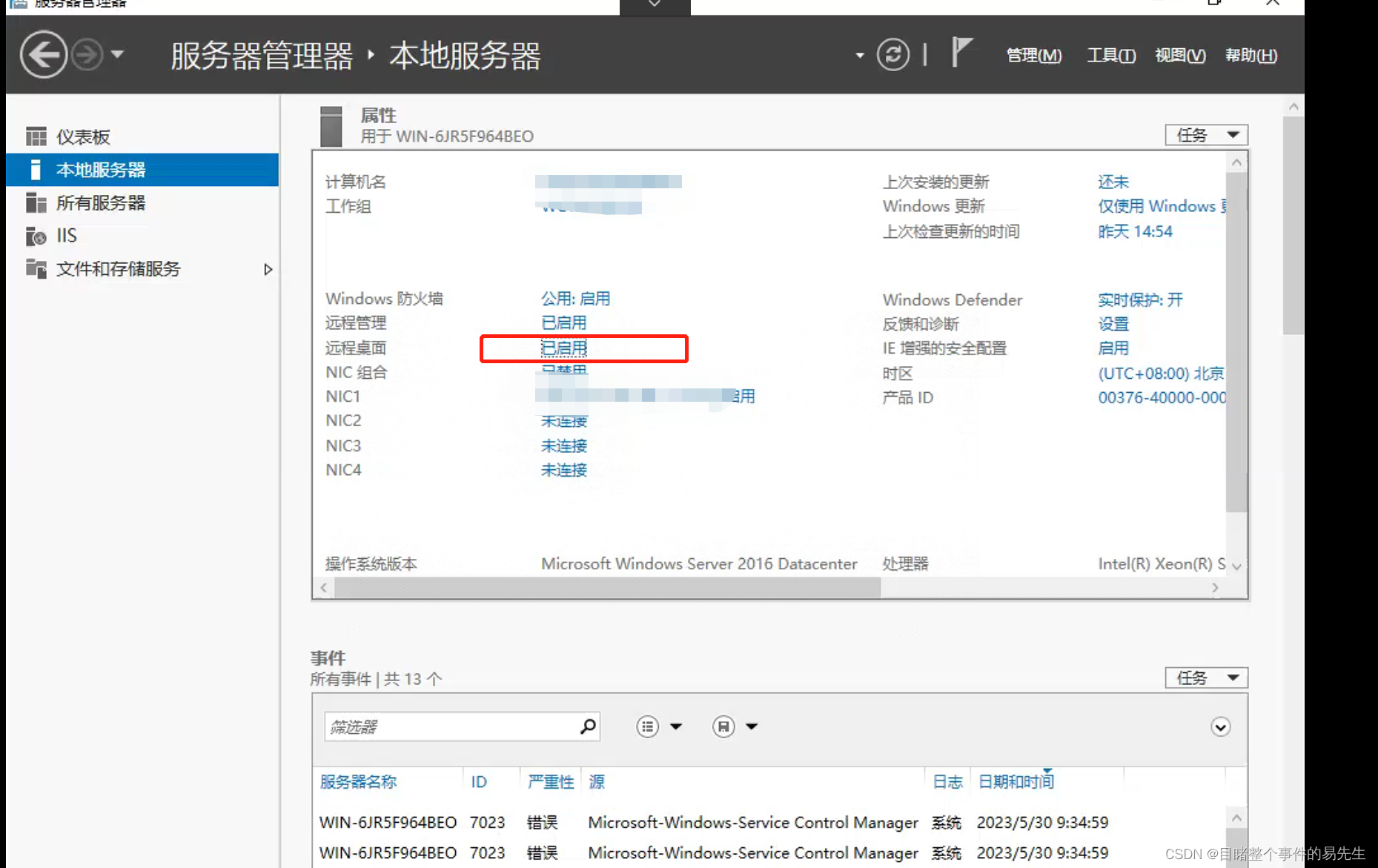Sort events by 严重性 column
This screenshot has height=868, width=1378.
[x=551, y=782]
